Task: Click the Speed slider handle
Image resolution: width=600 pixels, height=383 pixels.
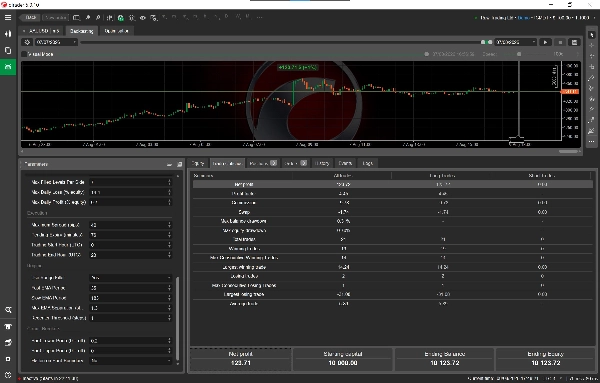Action: [519, 54]
